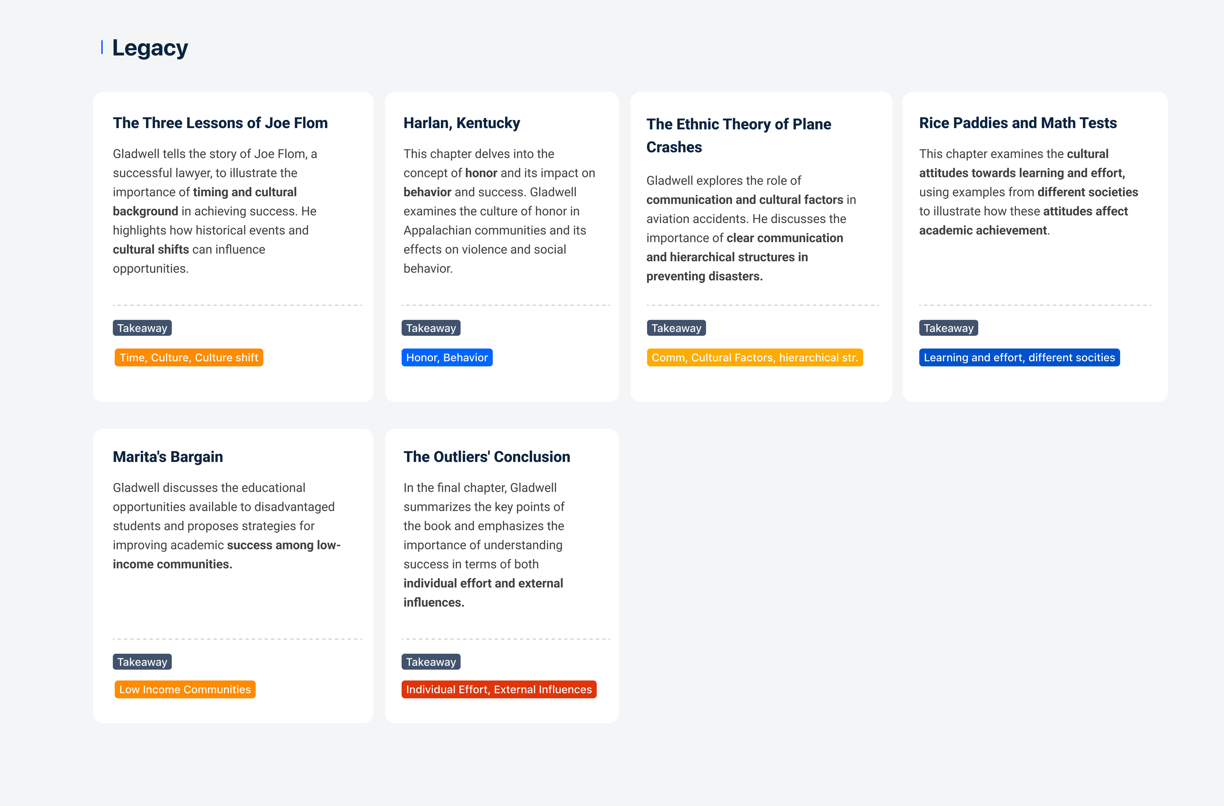Select the Learning and effort, different socities tag
Viewport: 1224px width, 806px height.
click(1019, 357)
